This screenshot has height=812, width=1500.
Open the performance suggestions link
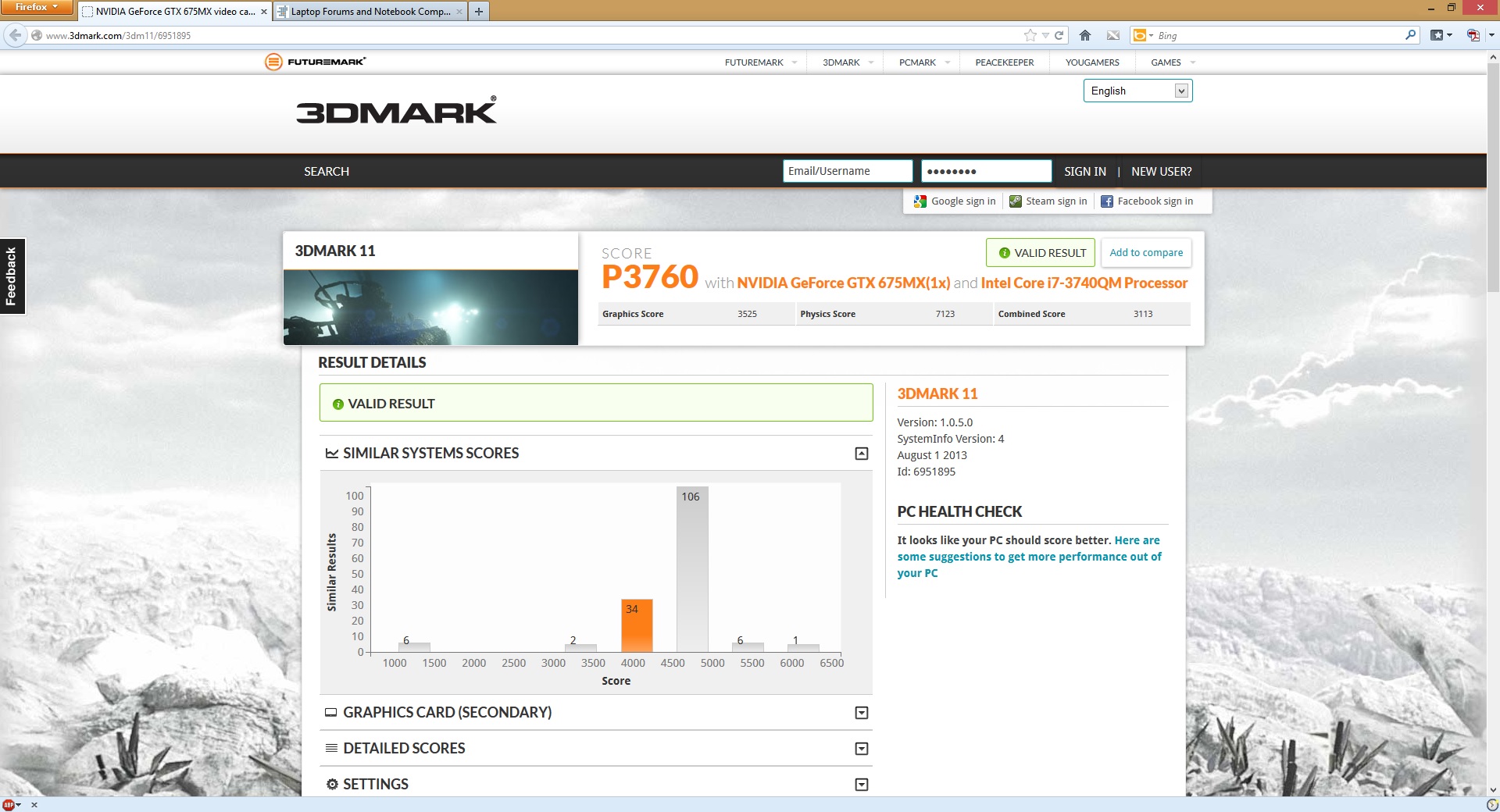point(1029,557)
